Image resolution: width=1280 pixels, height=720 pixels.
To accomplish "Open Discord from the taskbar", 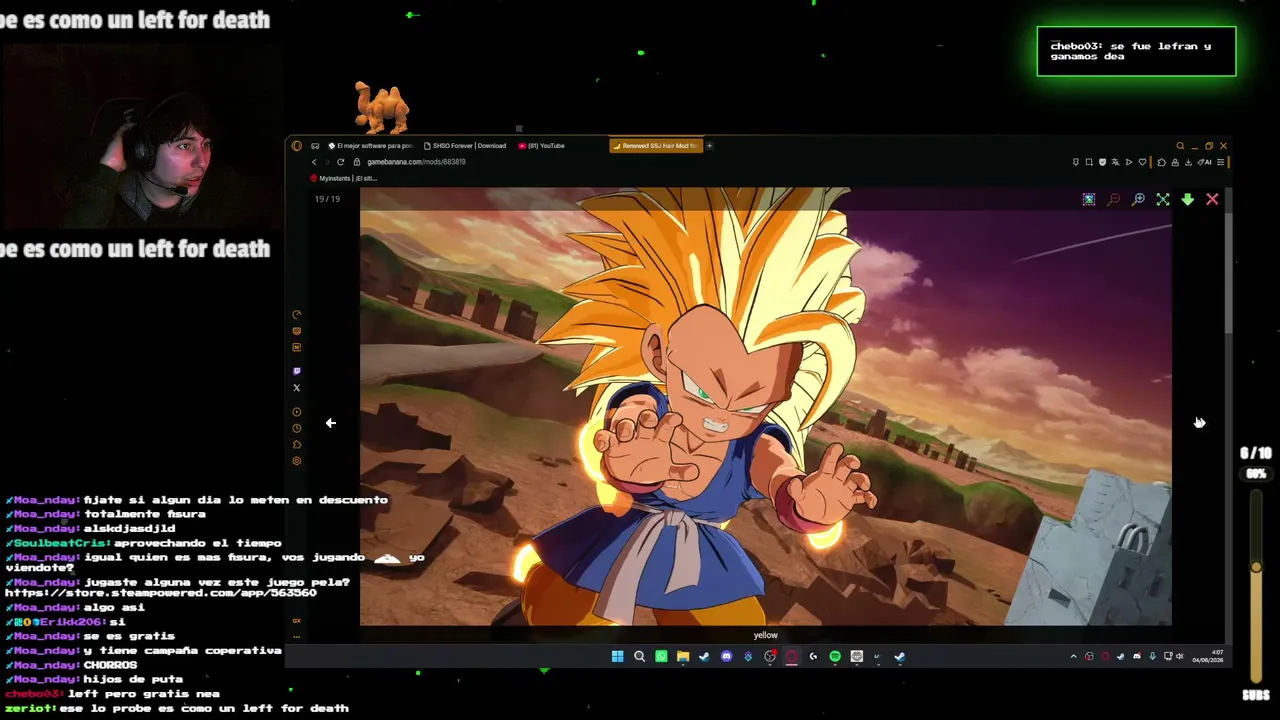I will point(726,657).
